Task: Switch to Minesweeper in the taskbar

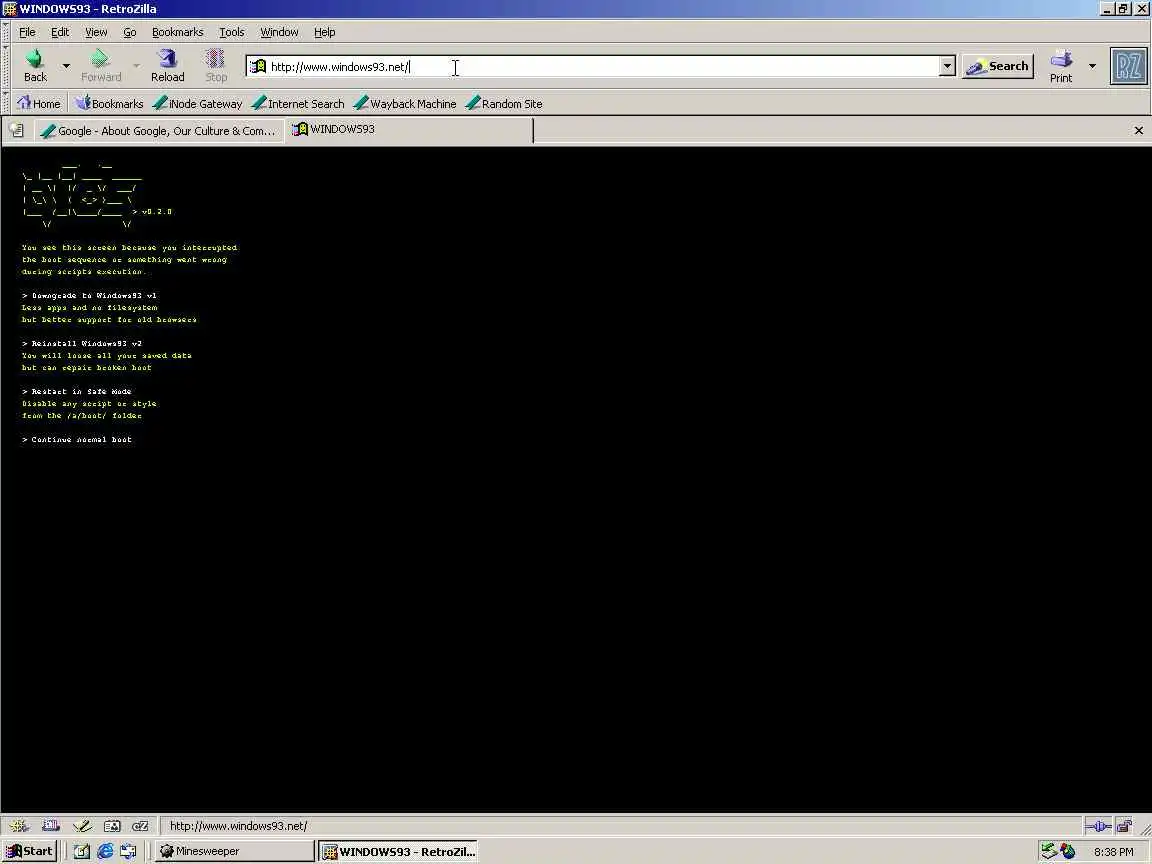Action: coord(234,852)
